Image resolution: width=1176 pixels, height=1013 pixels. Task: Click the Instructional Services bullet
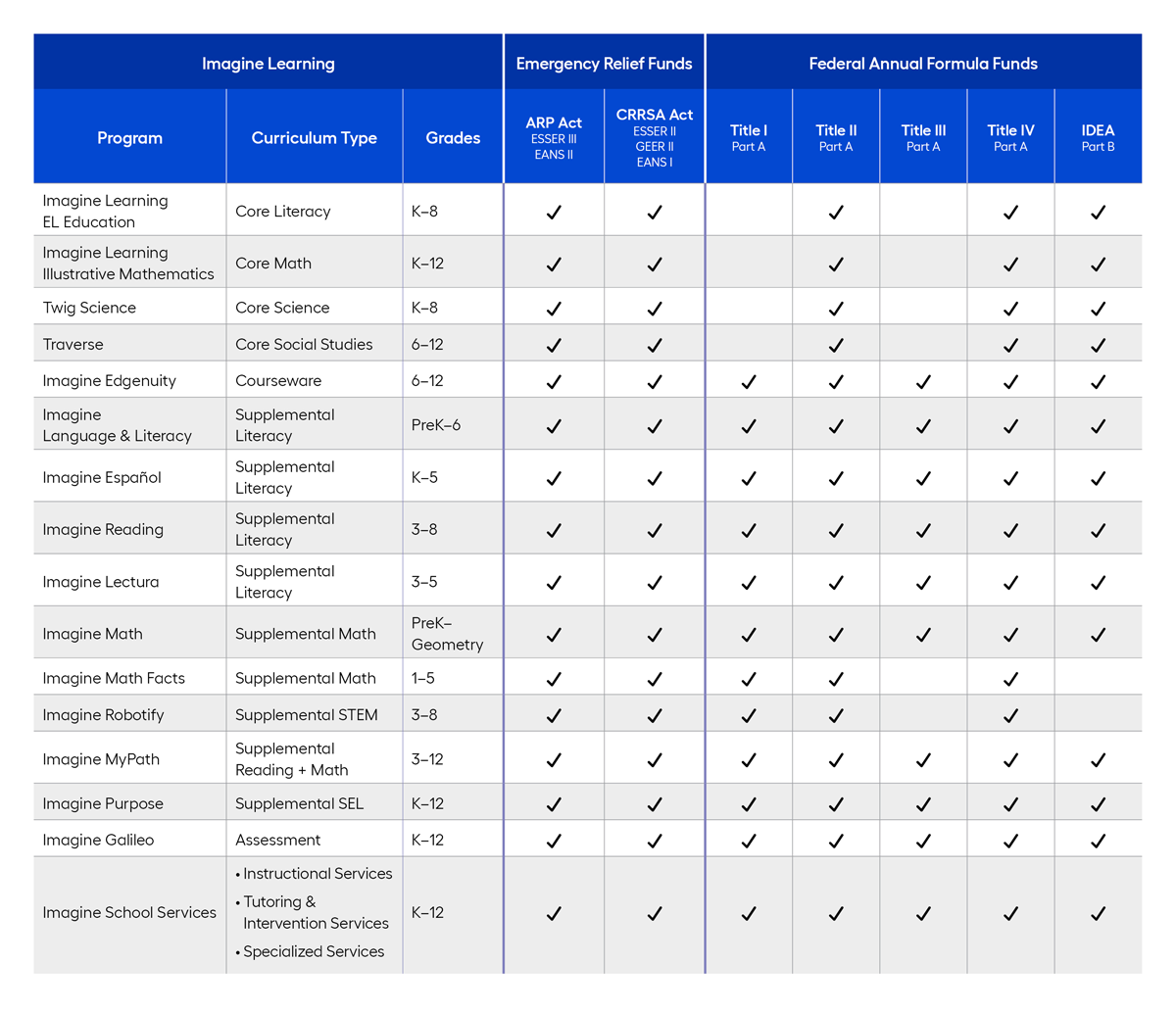pyautogui.click(x=314, y=873)
